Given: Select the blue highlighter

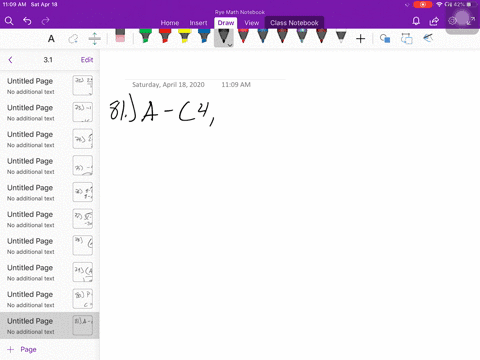Looking at the screenshot, I should tap(204, 36).
